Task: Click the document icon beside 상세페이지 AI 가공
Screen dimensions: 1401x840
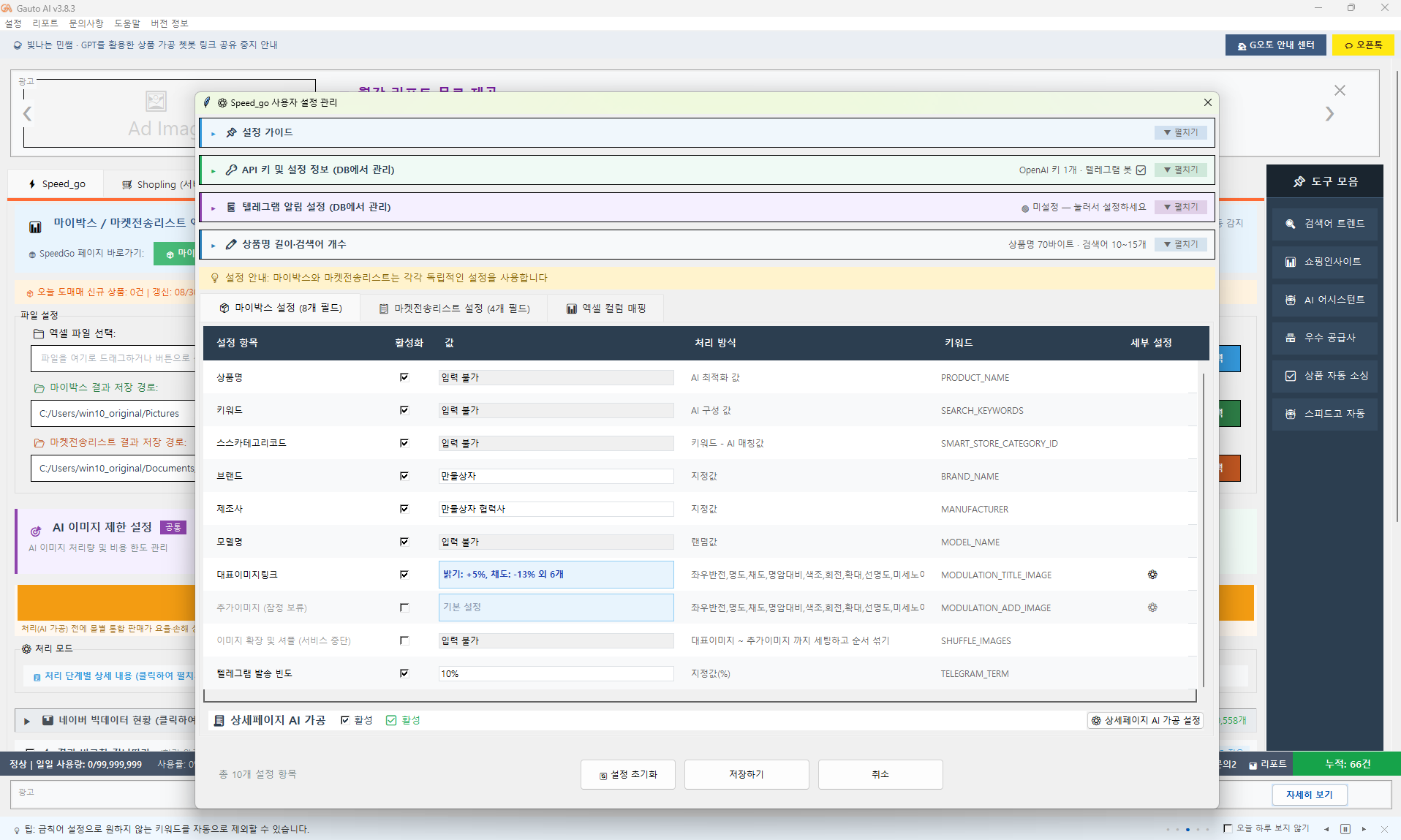Action: [219, 721]
